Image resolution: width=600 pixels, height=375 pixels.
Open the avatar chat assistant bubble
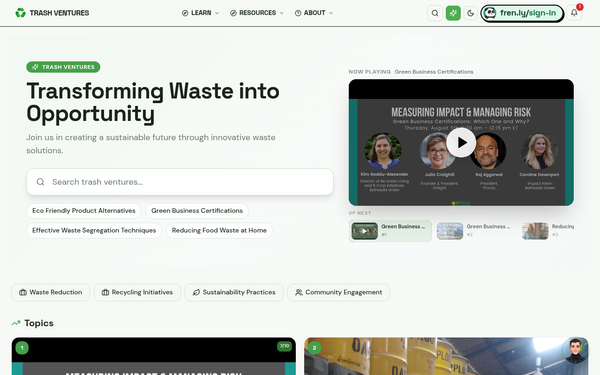[575, 351]
